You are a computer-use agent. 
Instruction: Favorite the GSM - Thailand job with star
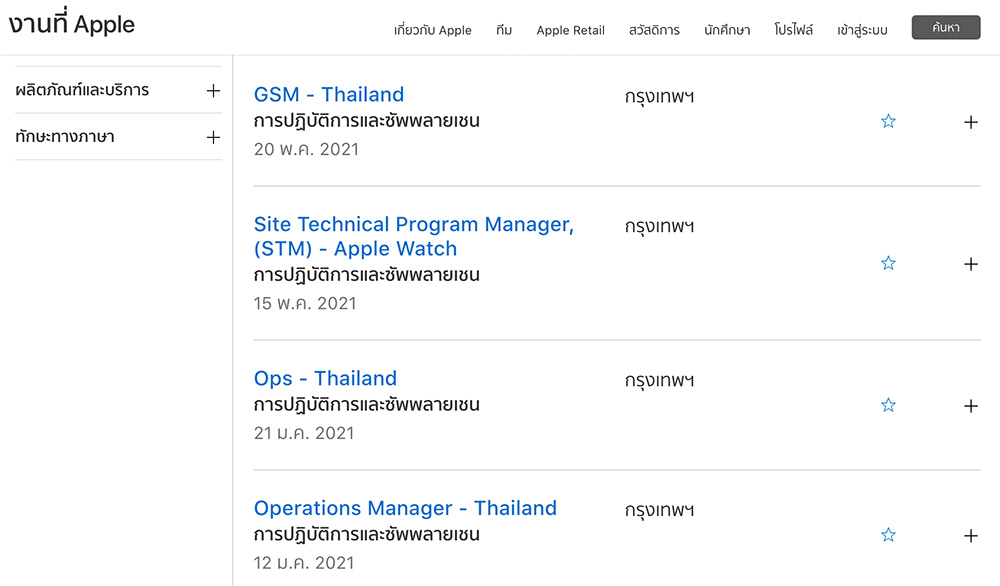click(888, 122)
